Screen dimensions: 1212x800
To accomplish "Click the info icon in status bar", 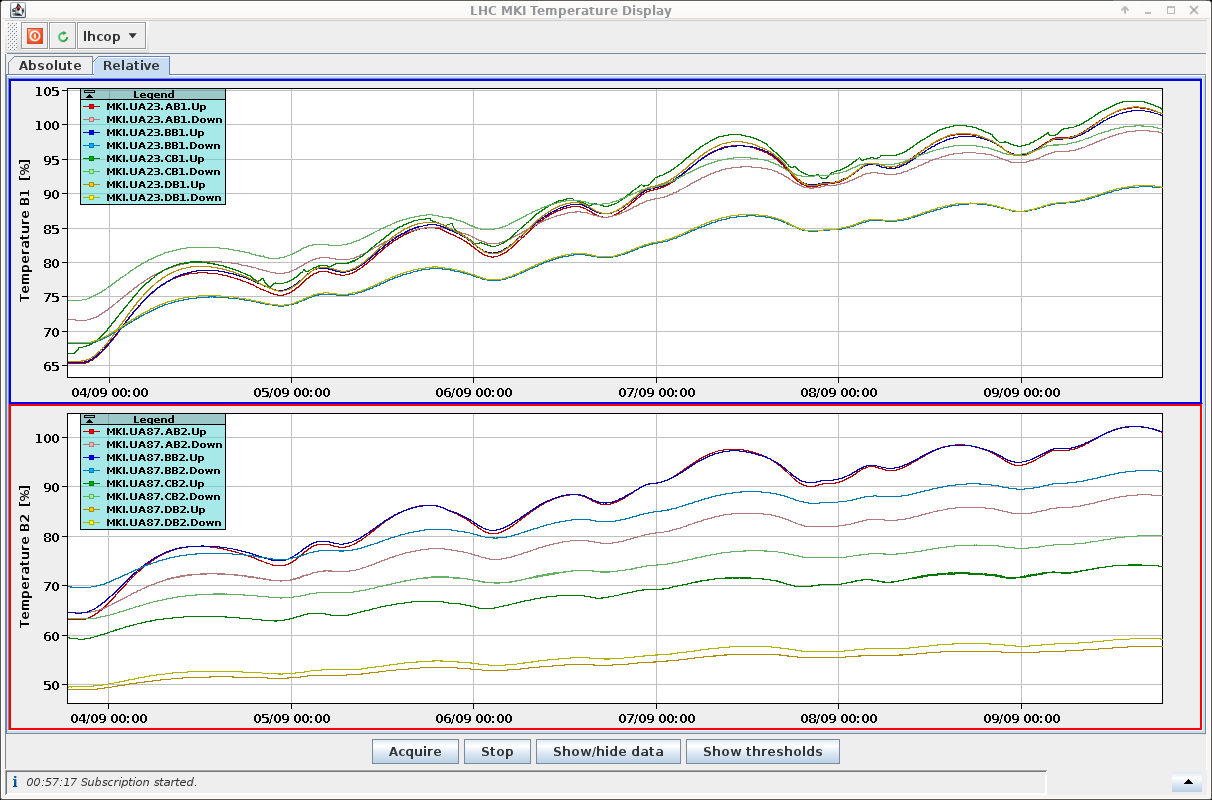I will coord(15,782).
